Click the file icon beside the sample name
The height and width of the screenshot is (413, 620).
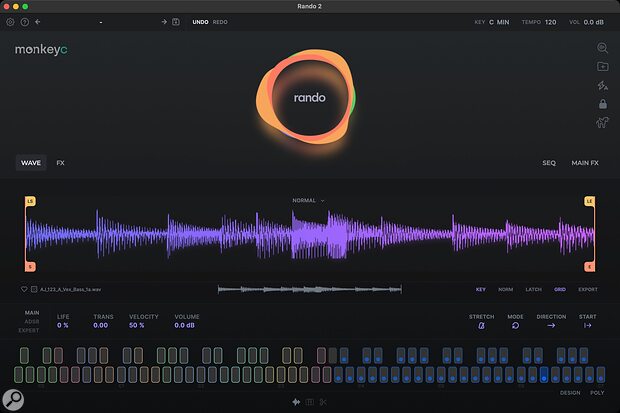(34, 289)
